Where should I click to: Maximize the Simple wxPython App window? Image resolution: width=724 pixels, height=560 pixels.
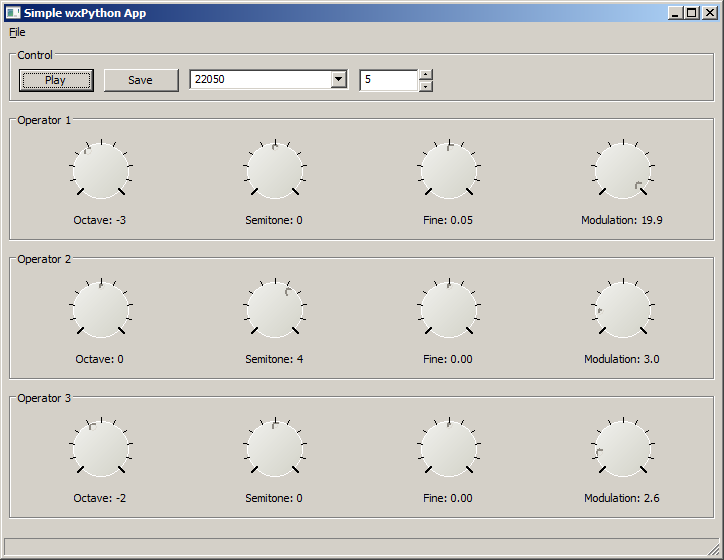[692, 13]
